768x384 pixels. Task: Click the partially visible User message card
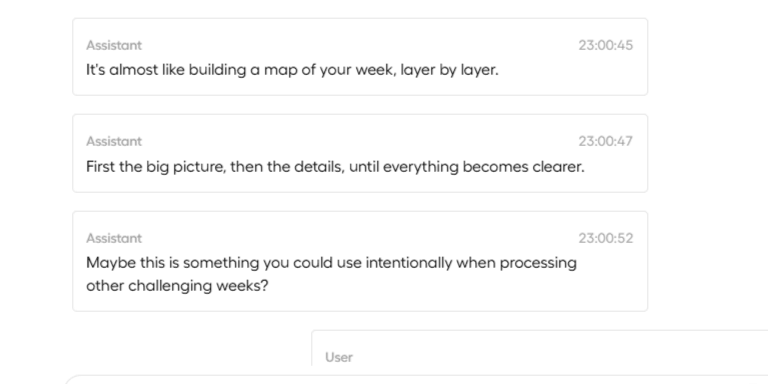pyautogui.click(x=539, y=348)
